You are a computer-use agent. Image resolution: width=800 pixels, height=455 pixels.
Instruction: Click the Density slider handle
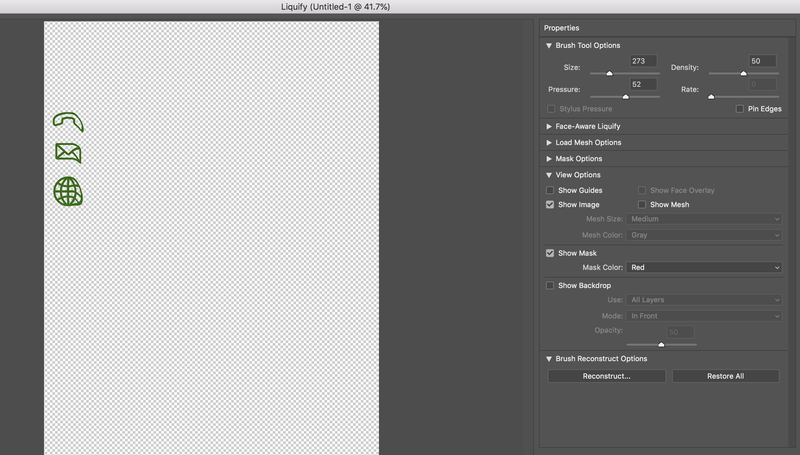pos(743,73)
